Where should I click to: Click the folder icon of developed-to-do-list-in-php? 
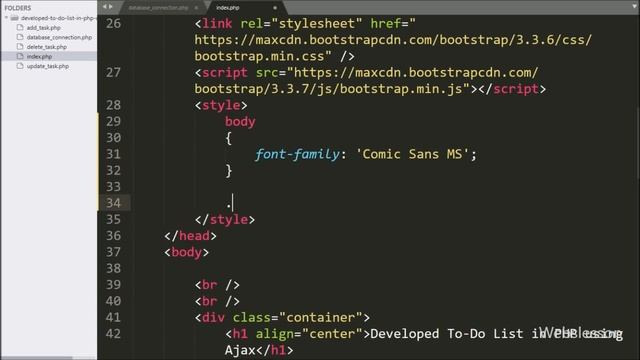point(15,18)
